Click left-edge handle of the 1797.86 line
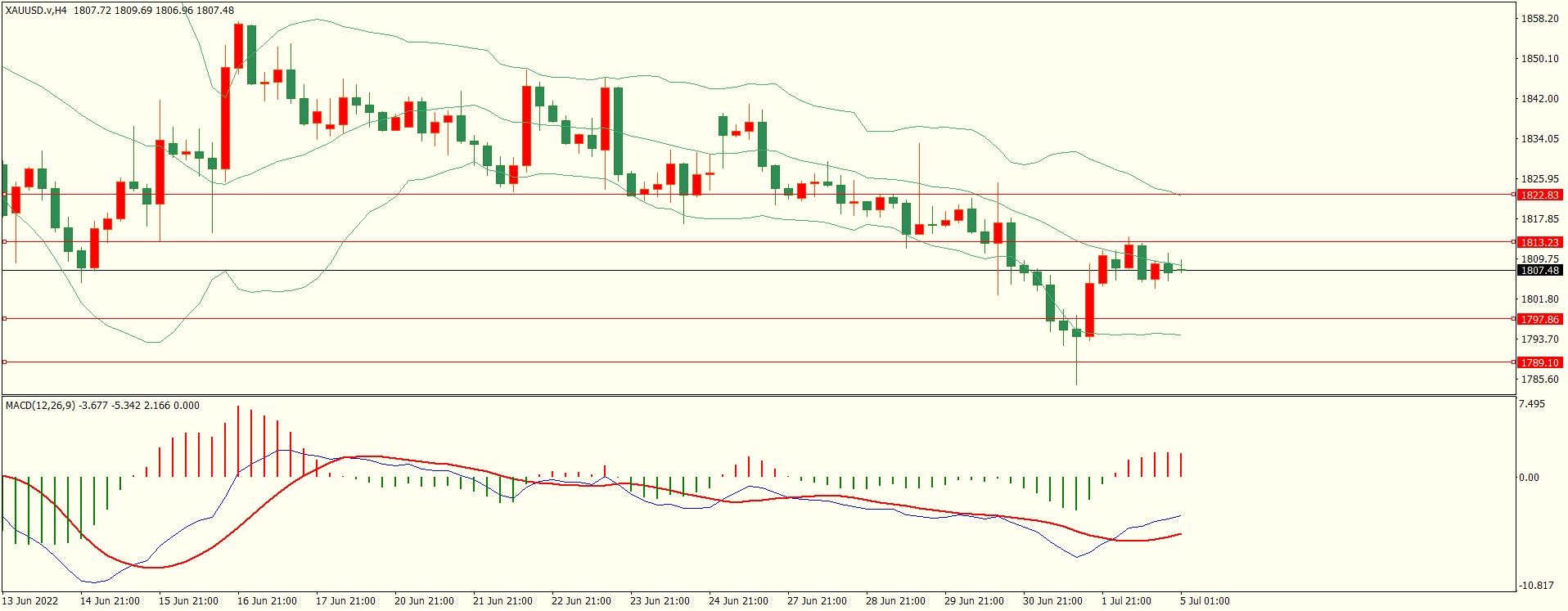1568x611 pixels. (4, 318)
